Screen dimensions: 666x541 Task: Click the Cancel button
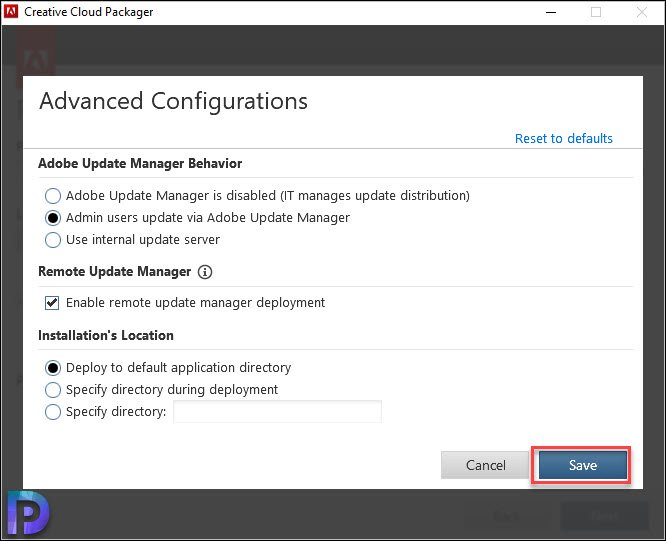pyautogui.click(x=485, y=465)
